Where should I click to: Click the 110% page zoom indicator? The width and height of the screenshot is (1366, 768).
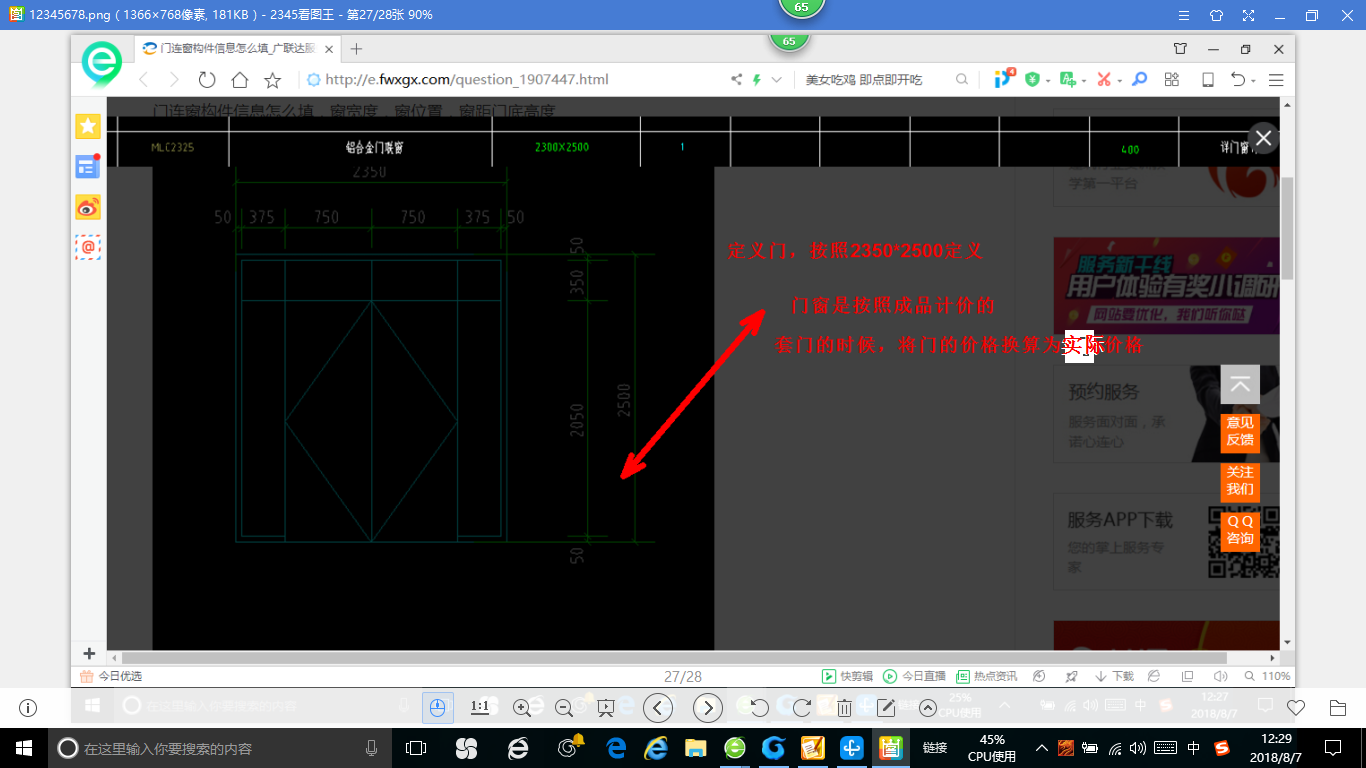(x=1267, y=676)
